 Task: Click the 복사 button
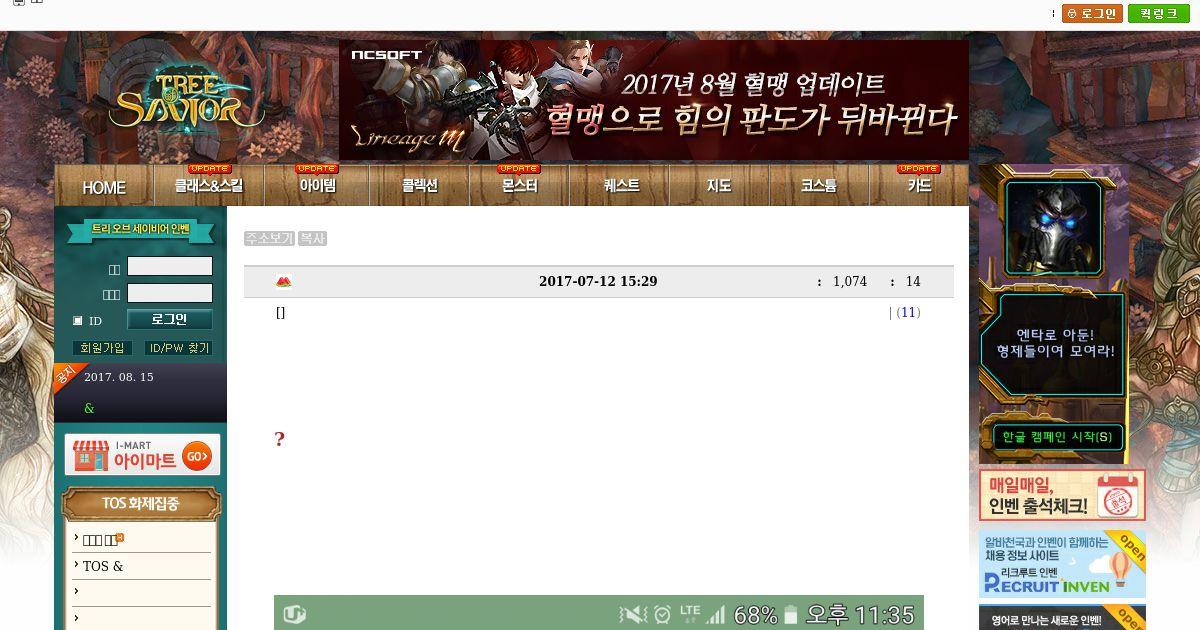(x=313, y=239)
